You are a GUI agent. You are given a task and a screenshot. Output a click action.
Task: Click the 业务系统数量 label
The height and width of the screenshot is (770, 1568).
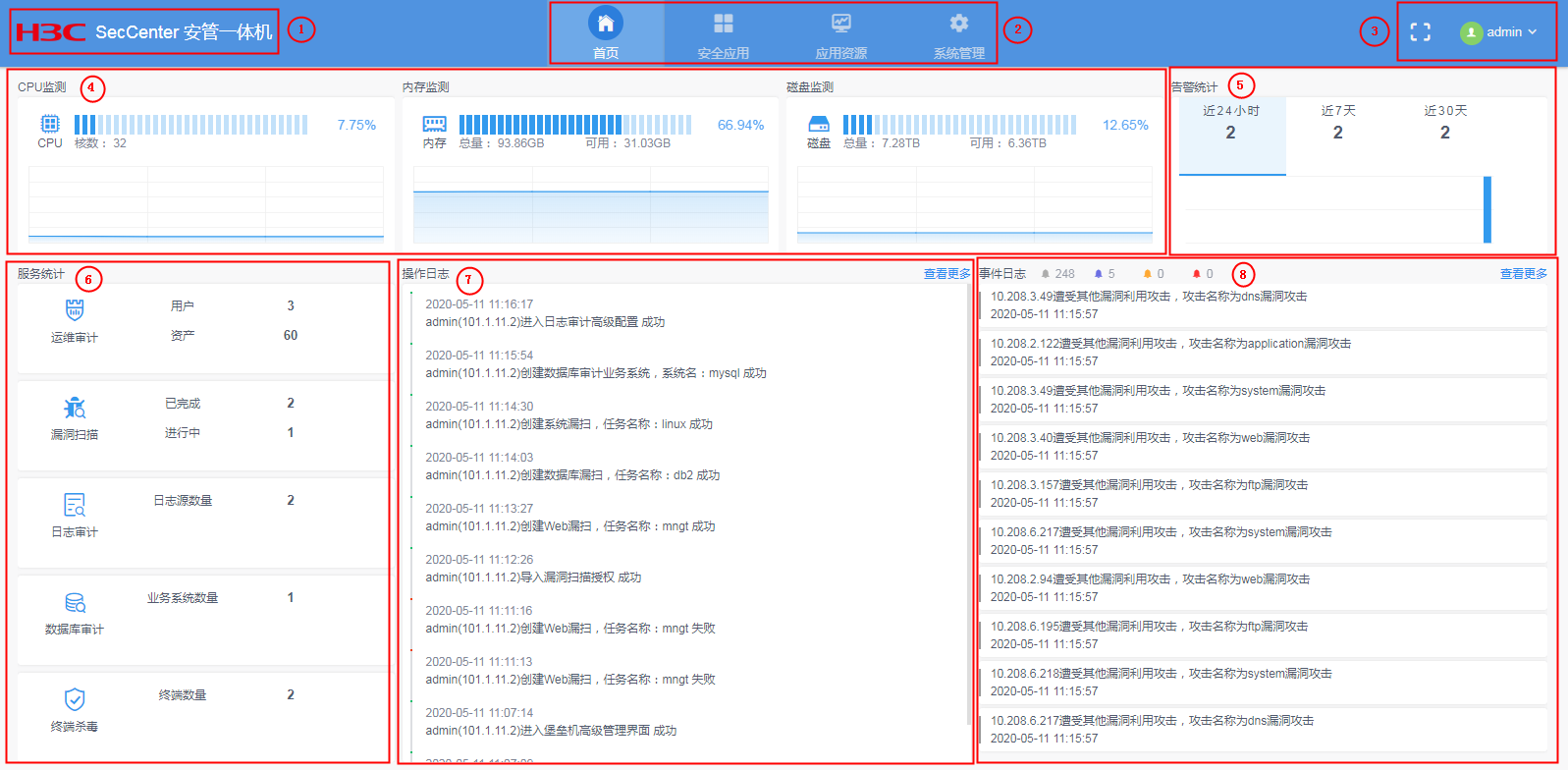tap(183, 598)
